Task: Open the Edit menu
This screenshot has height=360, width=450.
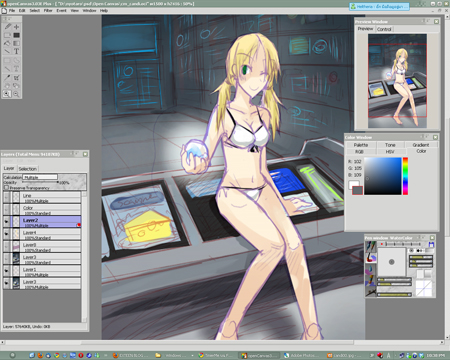Action: pos(22,11)
